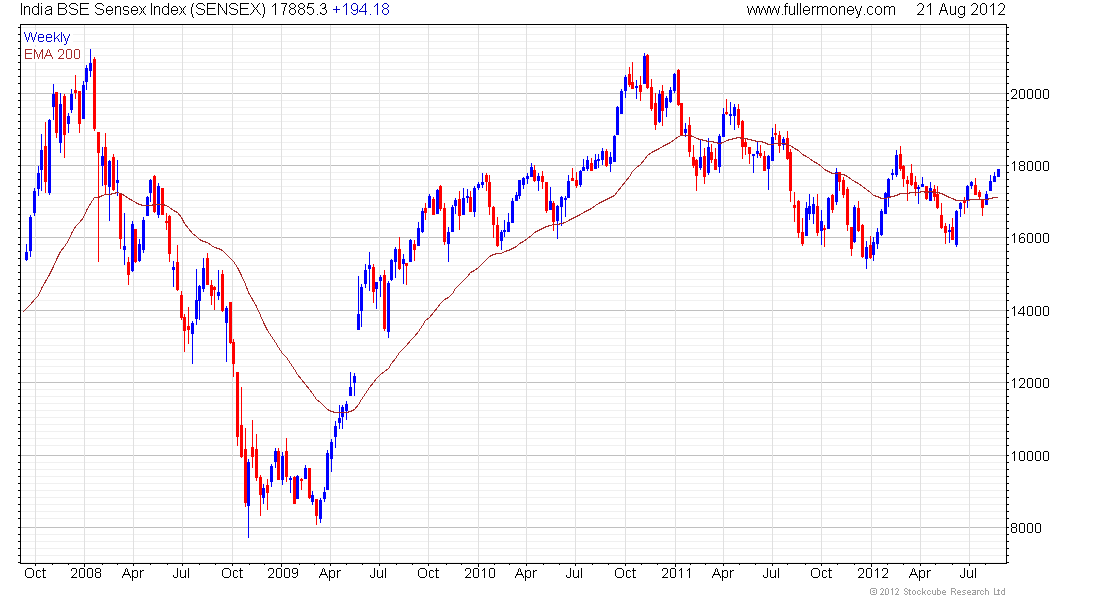This screenshot has height=600, width=1100.
Task: Click the 18000 price axis label
Action: [1030, 166]
